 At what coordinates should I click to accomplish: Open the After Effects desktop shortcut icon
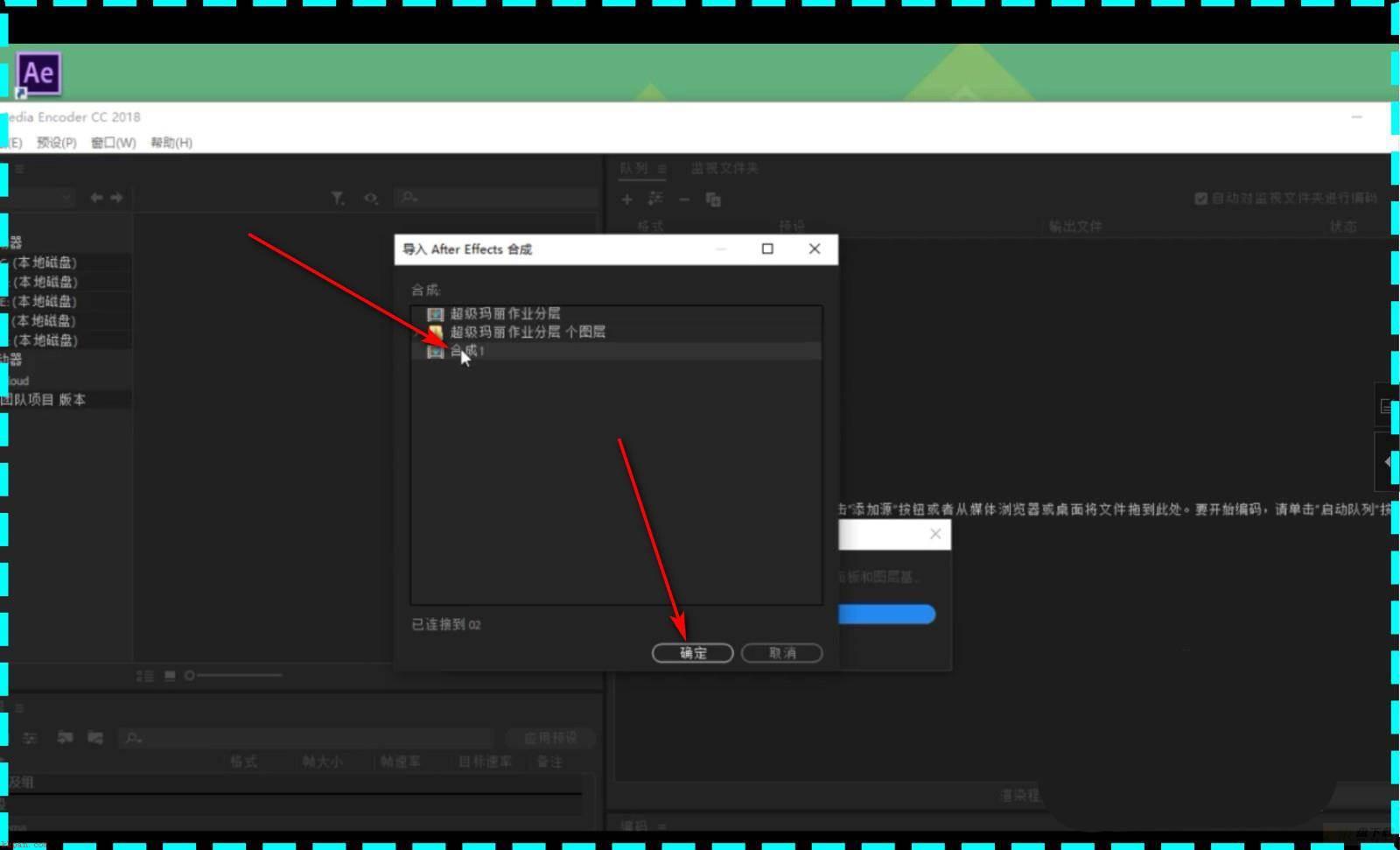(x=38, y=73)
